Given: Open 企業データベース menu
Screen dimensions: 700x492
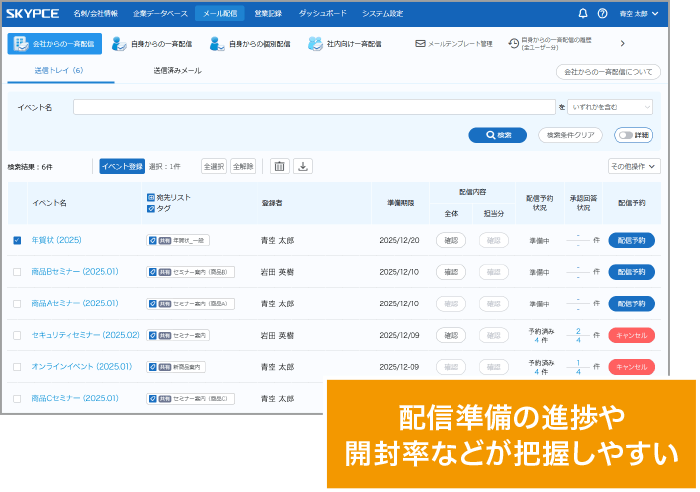Looking at the screenshot, I should click(x=160, y=13).
